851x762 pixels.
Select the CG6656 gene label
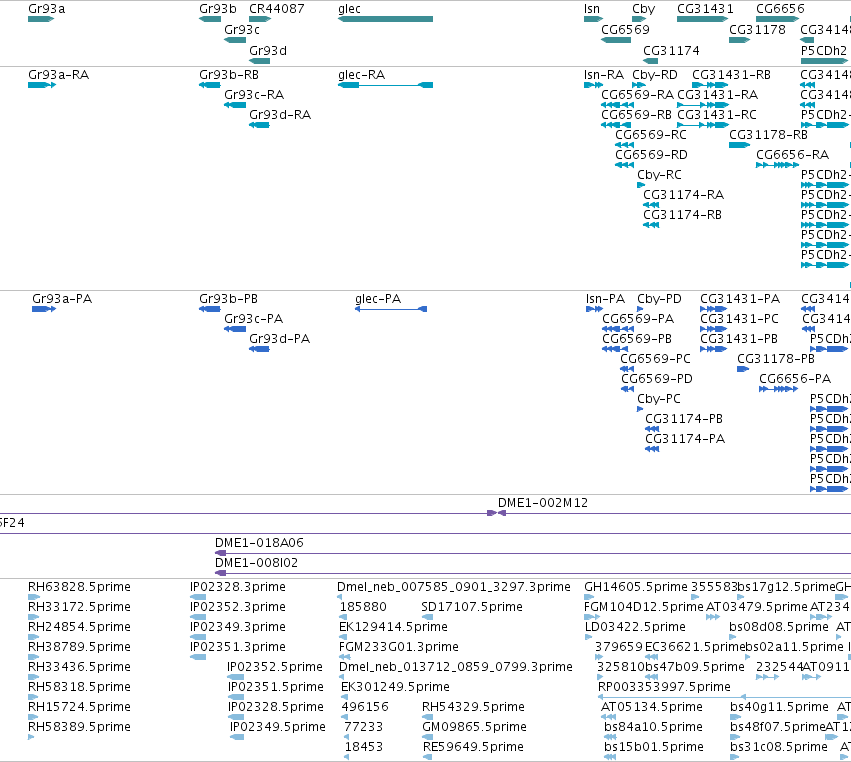coord(780,9)
